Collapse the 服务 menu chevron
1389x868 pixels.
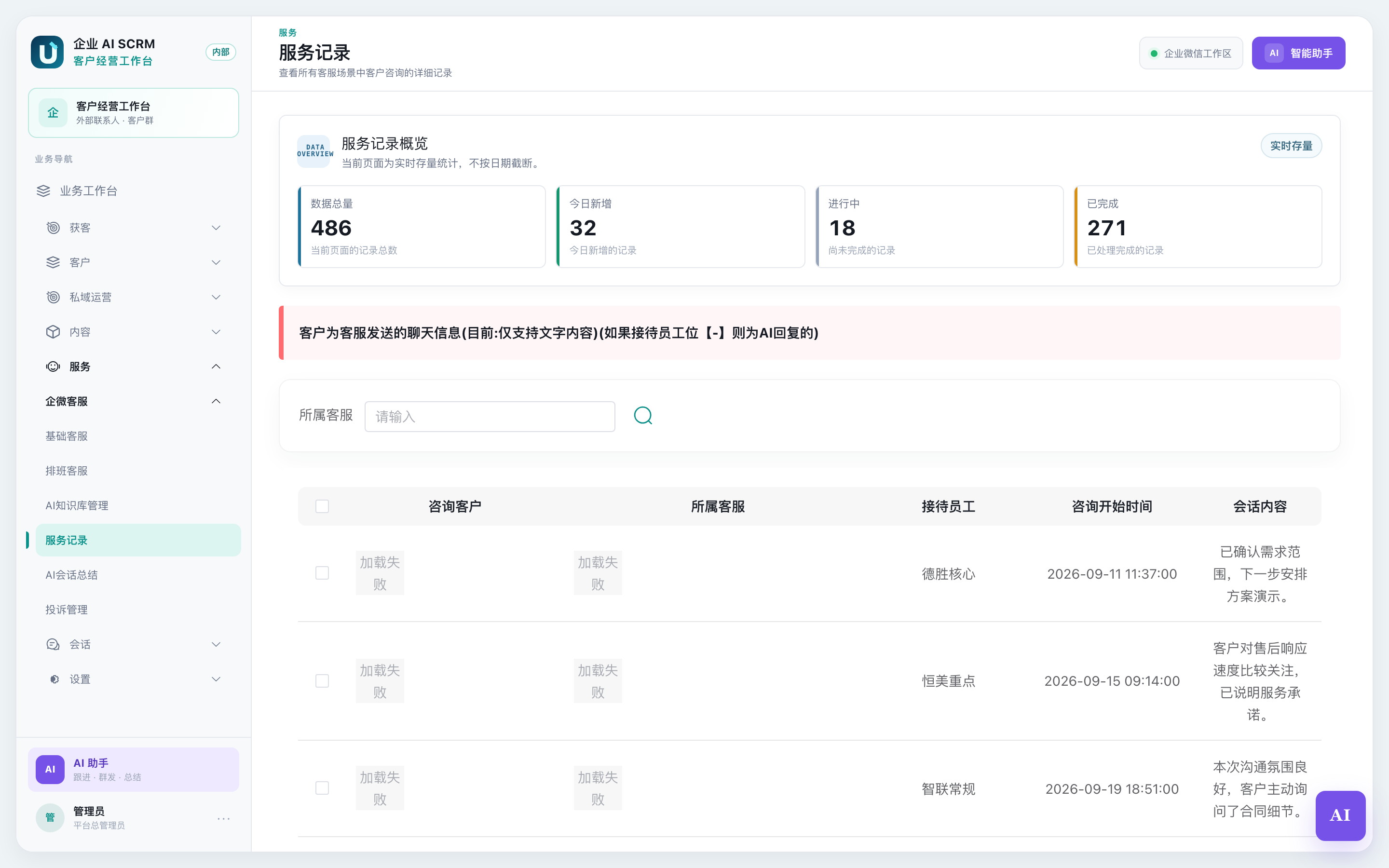(x=216, y=366)
